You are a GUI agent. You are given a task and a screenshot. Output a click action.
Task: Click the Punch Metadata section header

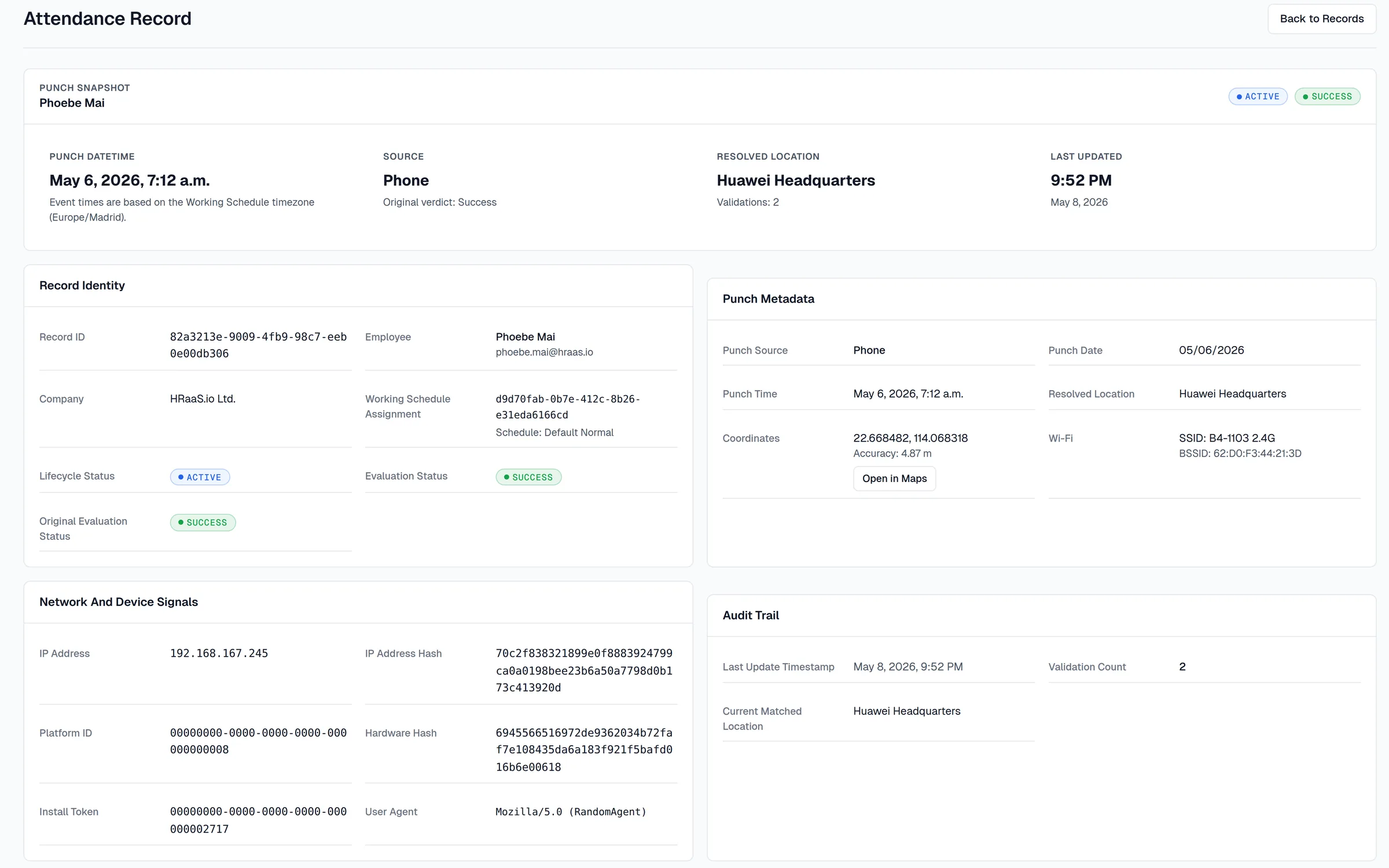click(x=768, y=299)
